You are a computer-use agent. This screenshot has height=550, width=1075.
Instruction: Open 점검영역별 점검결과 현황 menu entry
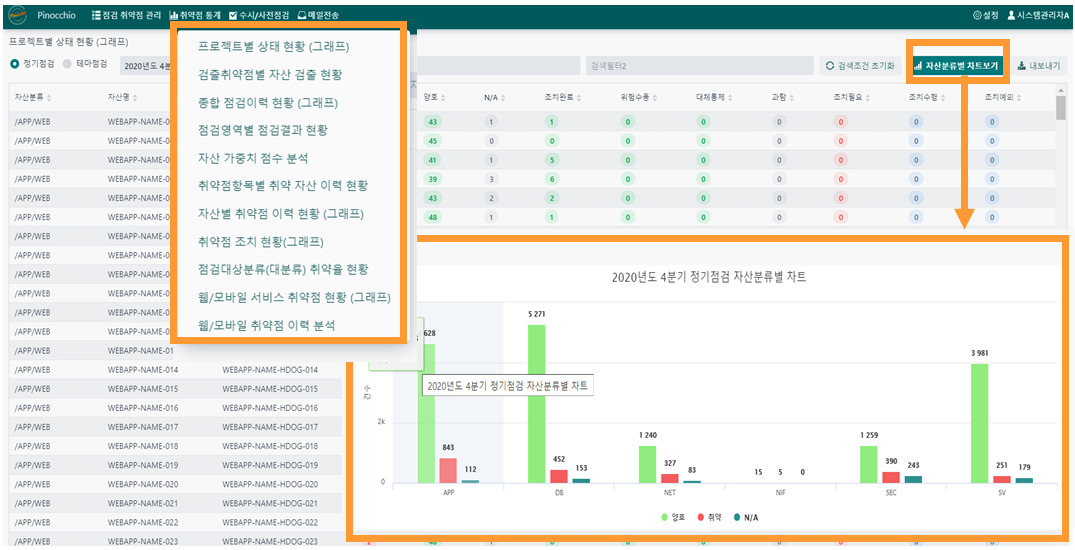263,130
